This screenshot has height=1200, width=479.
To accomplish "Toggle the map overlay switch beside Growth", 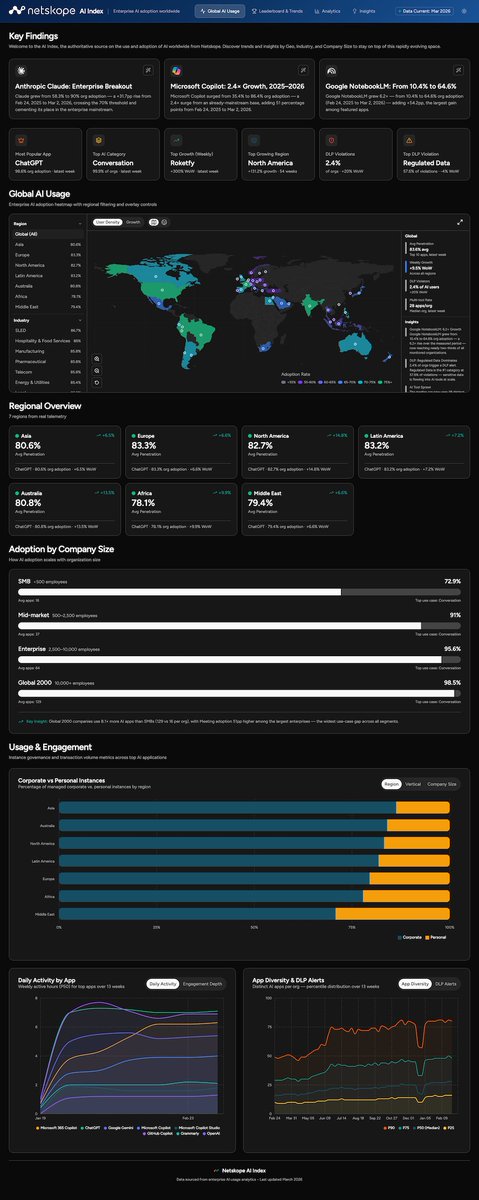I will [153, 221].
